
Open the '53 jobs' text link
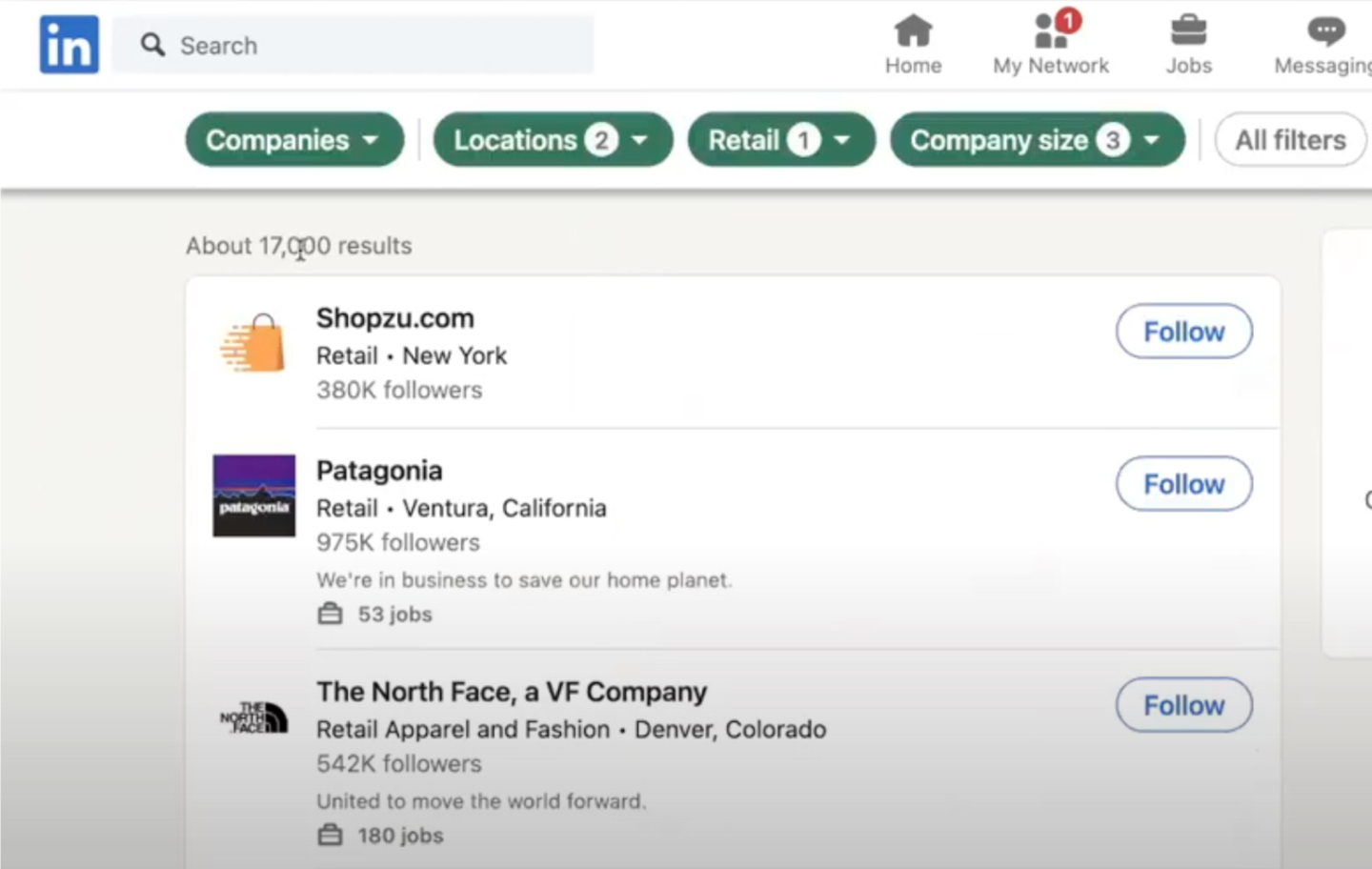tap(394, 615)
